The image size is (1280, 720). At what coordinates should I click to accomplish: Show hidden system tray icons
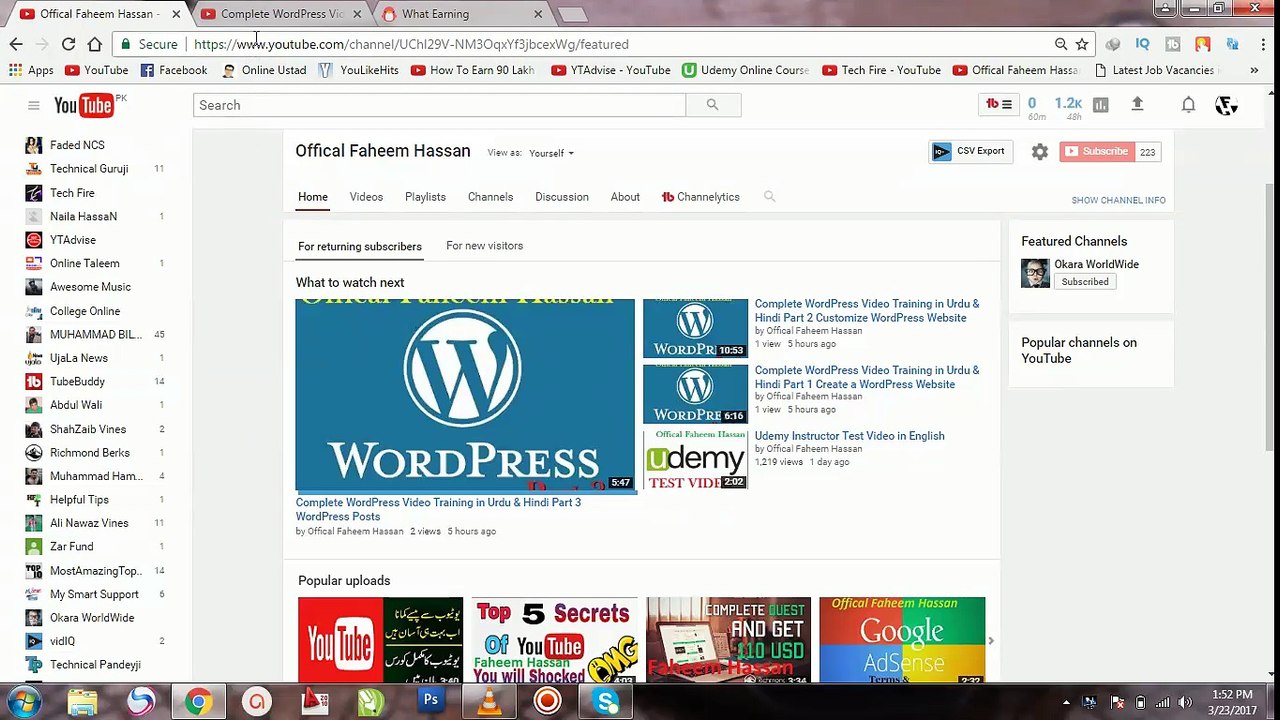tap(1066, 702)
